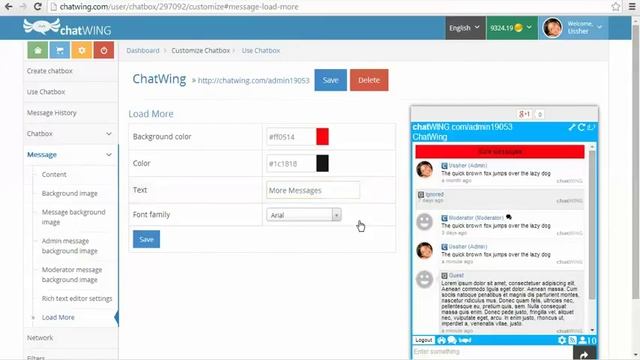
Task: Click the user avatar in the header
Action: click(x=553, y=28)
